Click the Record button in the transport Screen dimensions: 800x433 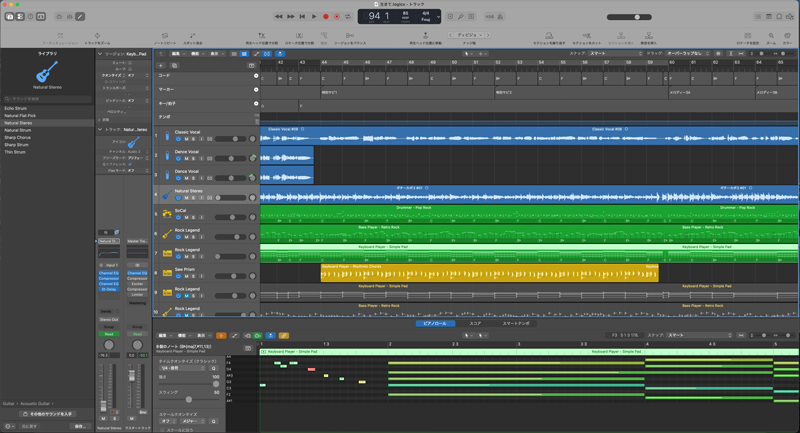326,16
